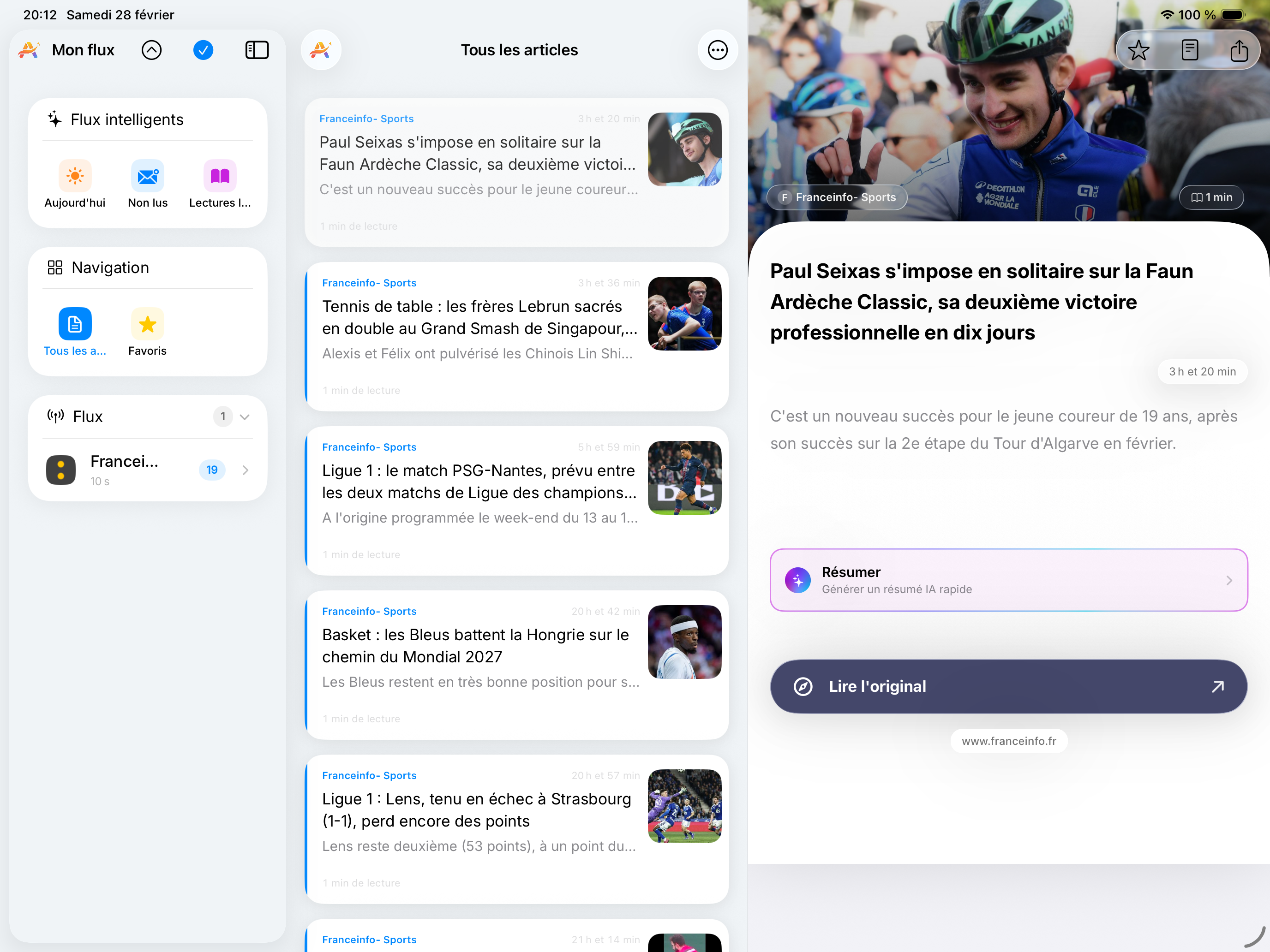The height and width of the screenshot is (952, 1270).
Task: Tap the basketball player thumbnail
Action: (x=684, y=642)
